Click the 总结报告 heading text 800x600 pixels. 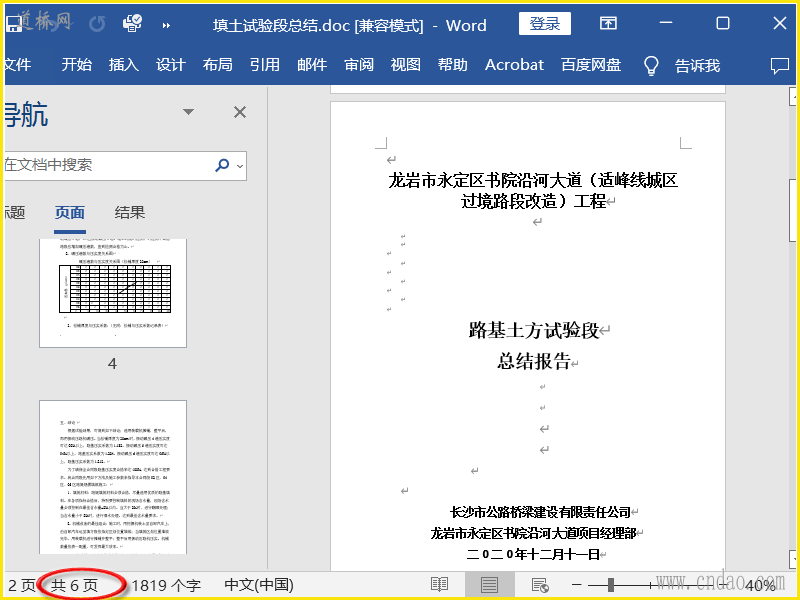click(533, 361)
